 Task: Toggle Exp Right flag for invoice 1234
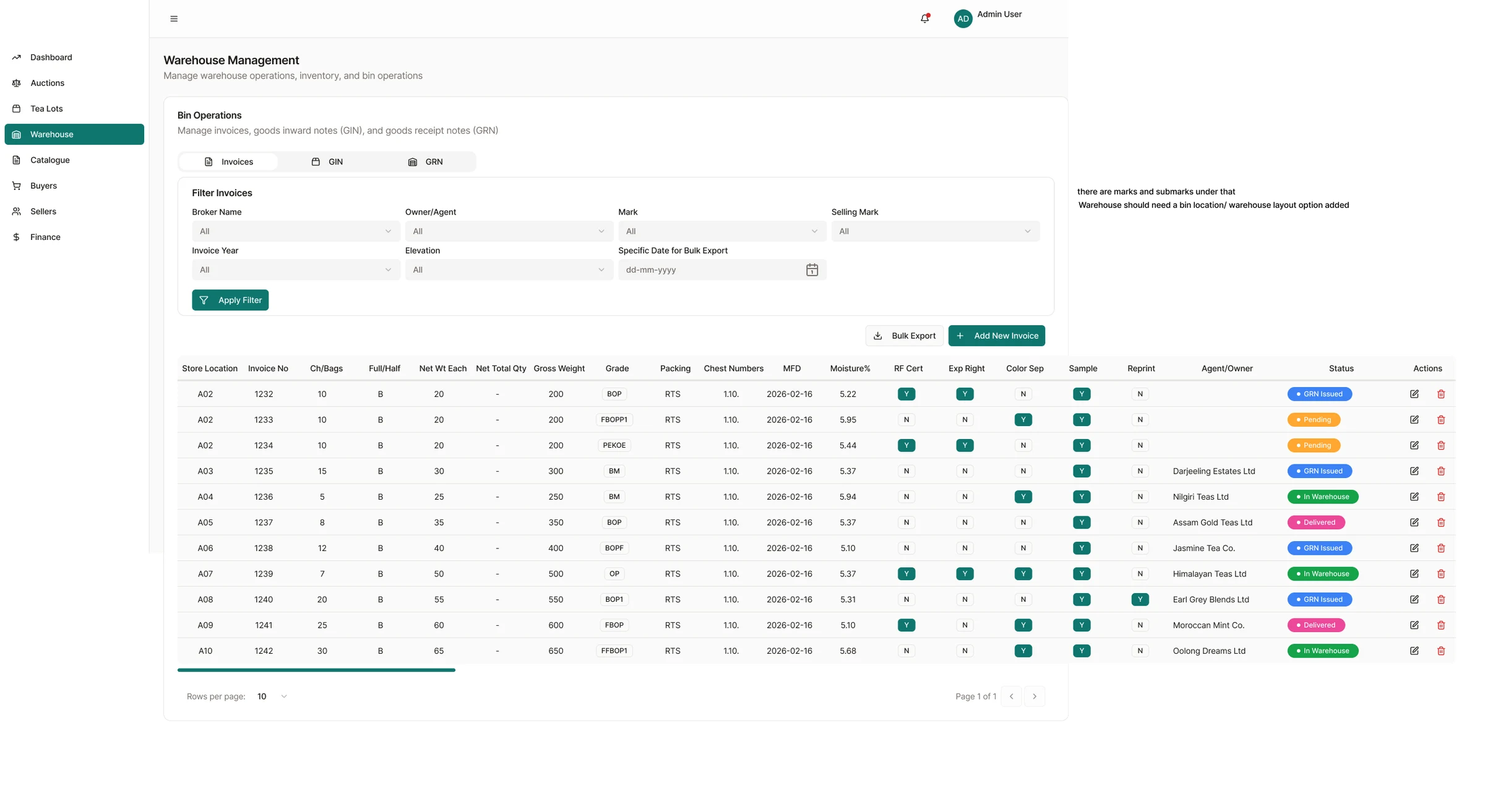[x=965, y=445]
